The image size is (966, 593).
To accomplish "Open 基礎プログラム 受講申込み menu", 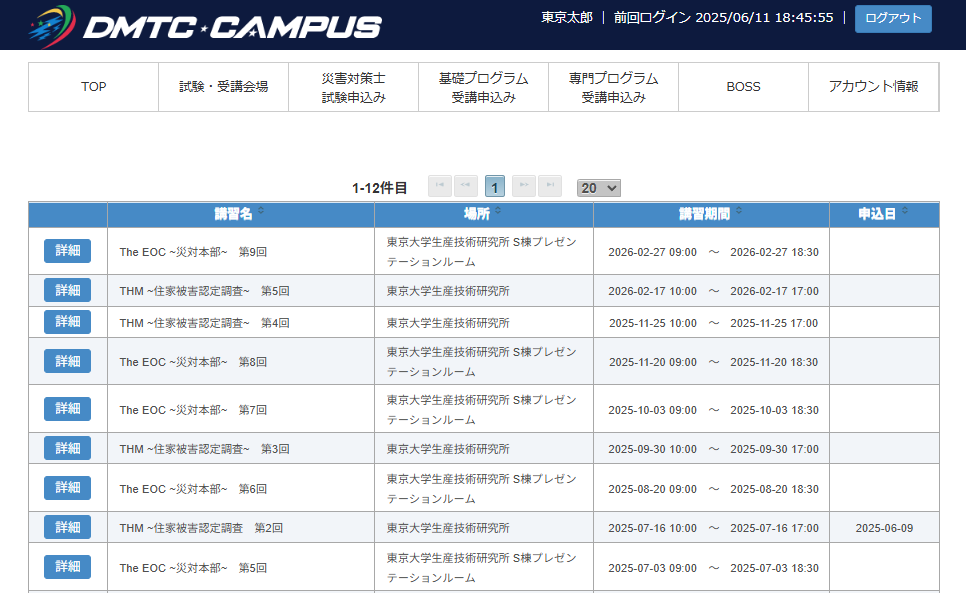I will tap(484, 87).
